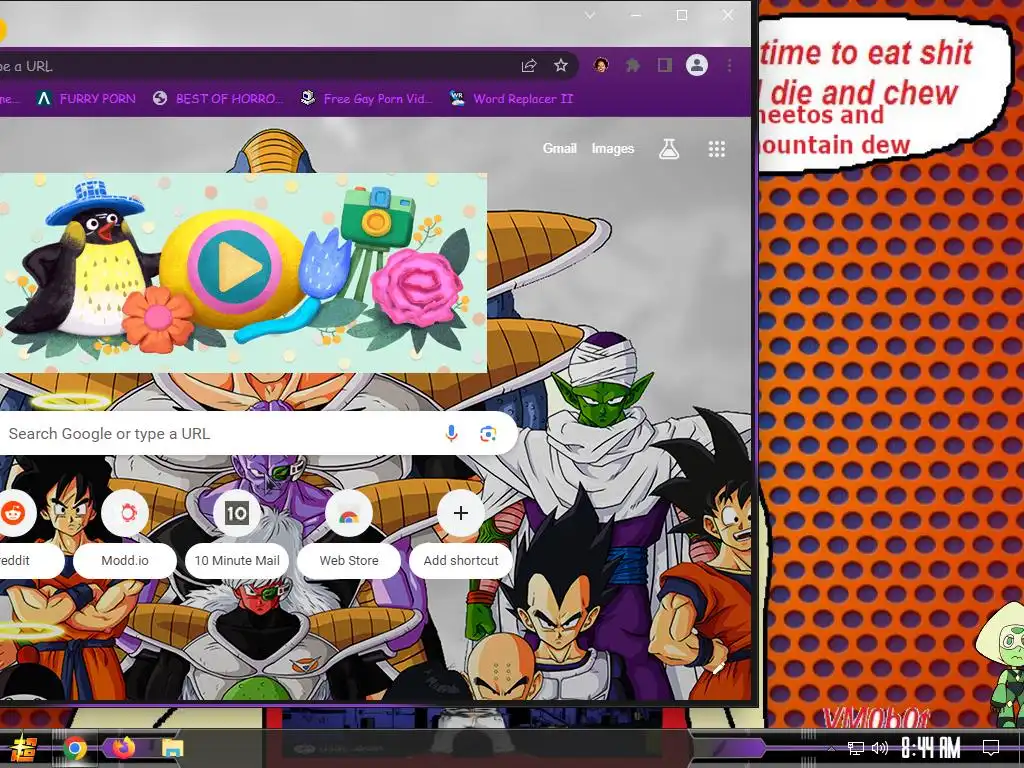Open the Word Replacer II bookmark
Viewport: 1024px width, 768px height.
tap(512, 99)
